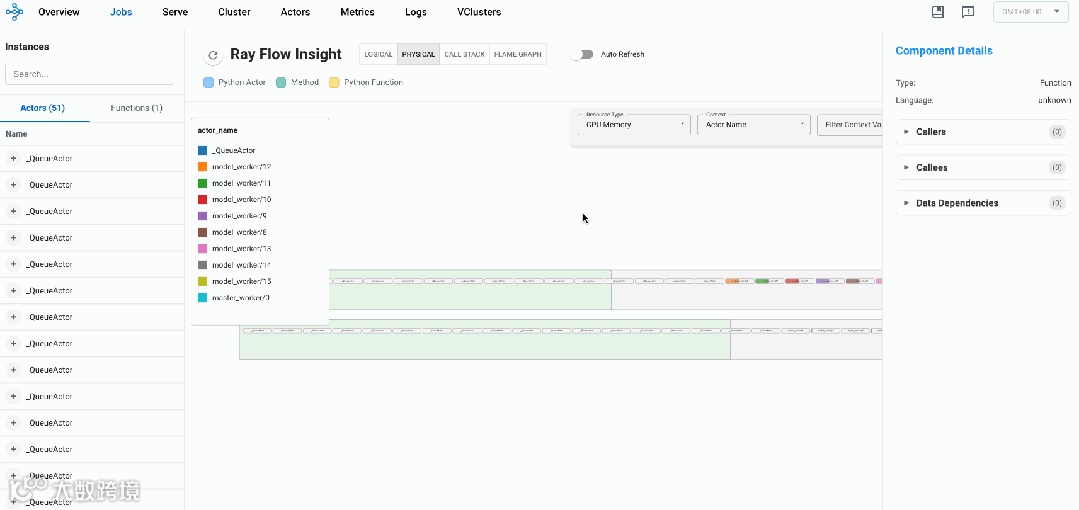Image resolution: width=1079 pixels, height=510 pixels.
Task: Open the Resource Type GPU Memory dropdown
Action: coord(633,125)
